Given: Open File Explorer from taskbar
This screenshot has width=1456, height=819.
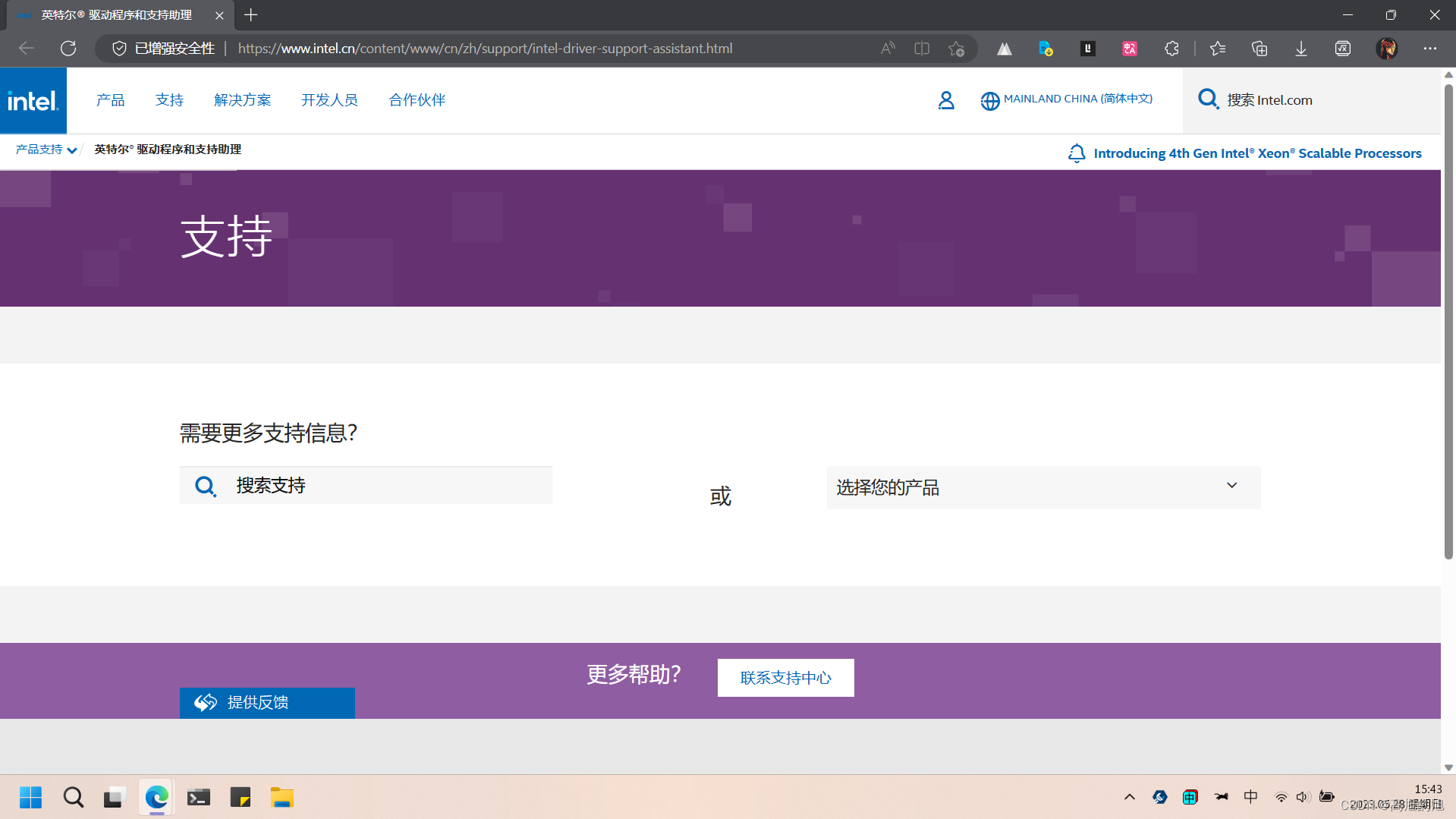Looking at the screenshot, I should [281, 798].
